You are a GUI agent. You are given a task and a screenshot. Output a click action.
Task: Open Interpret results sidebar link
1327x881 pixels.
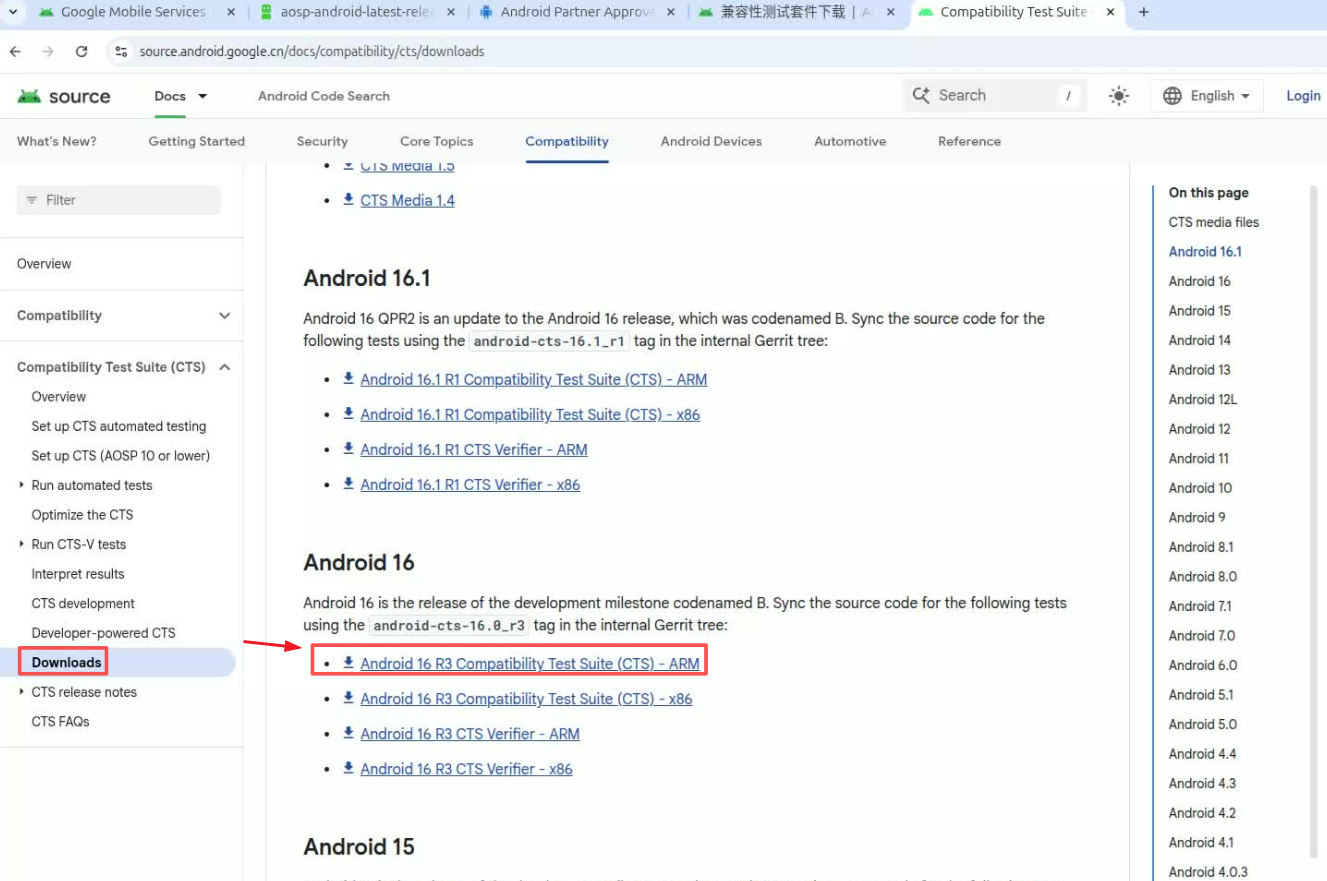(78, 574)
